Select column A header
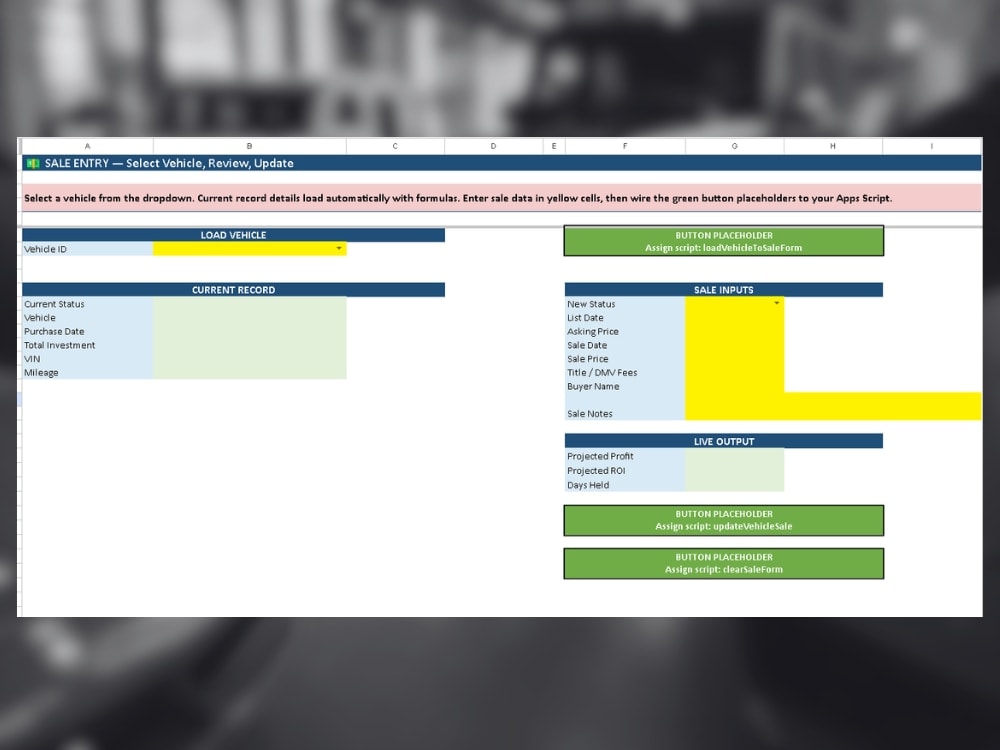The height and width of the screenshot is (750, 1000). pos(87,146)
